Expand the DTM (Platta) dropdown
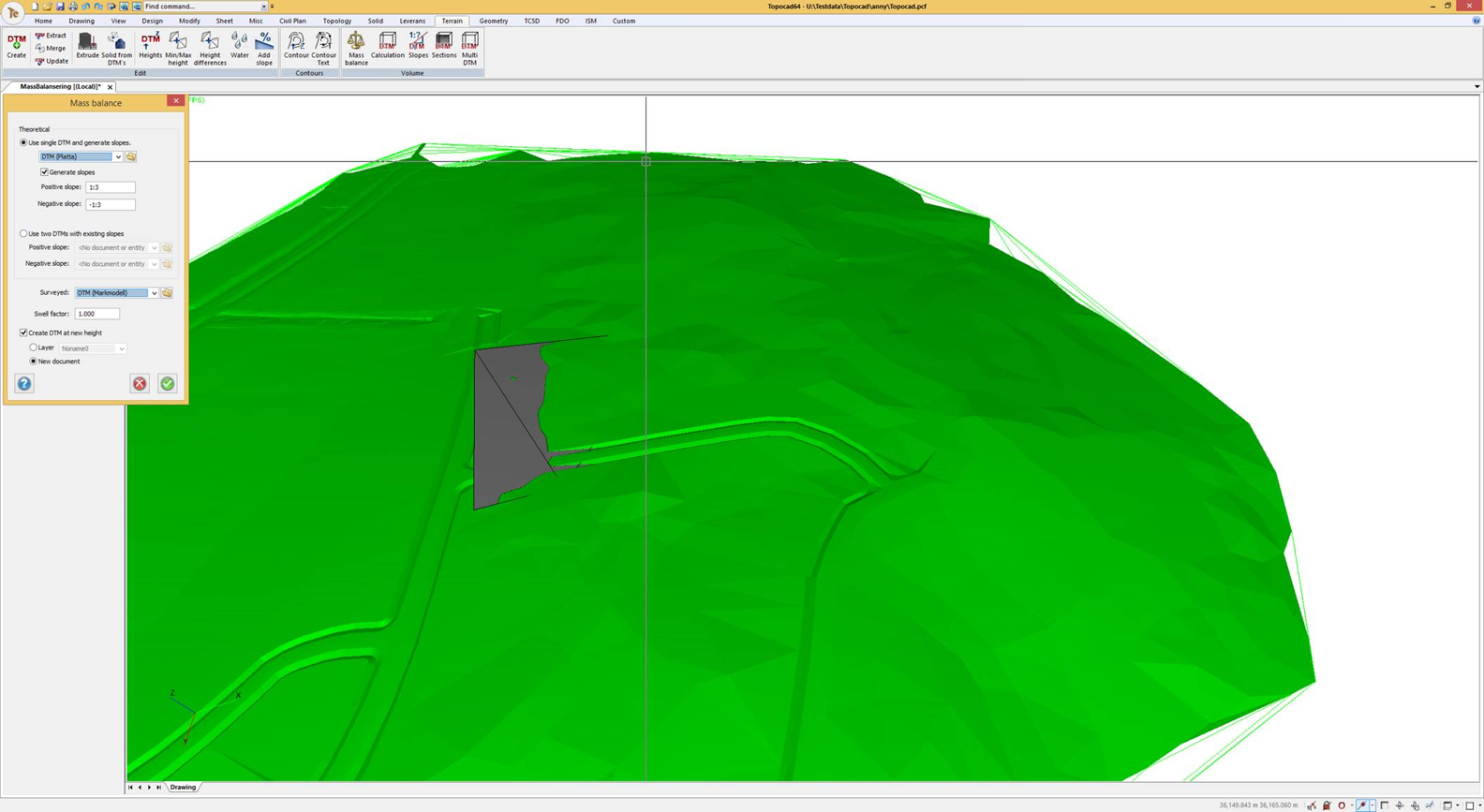This screenshot has height=812, width=1484. click(118, 156)
